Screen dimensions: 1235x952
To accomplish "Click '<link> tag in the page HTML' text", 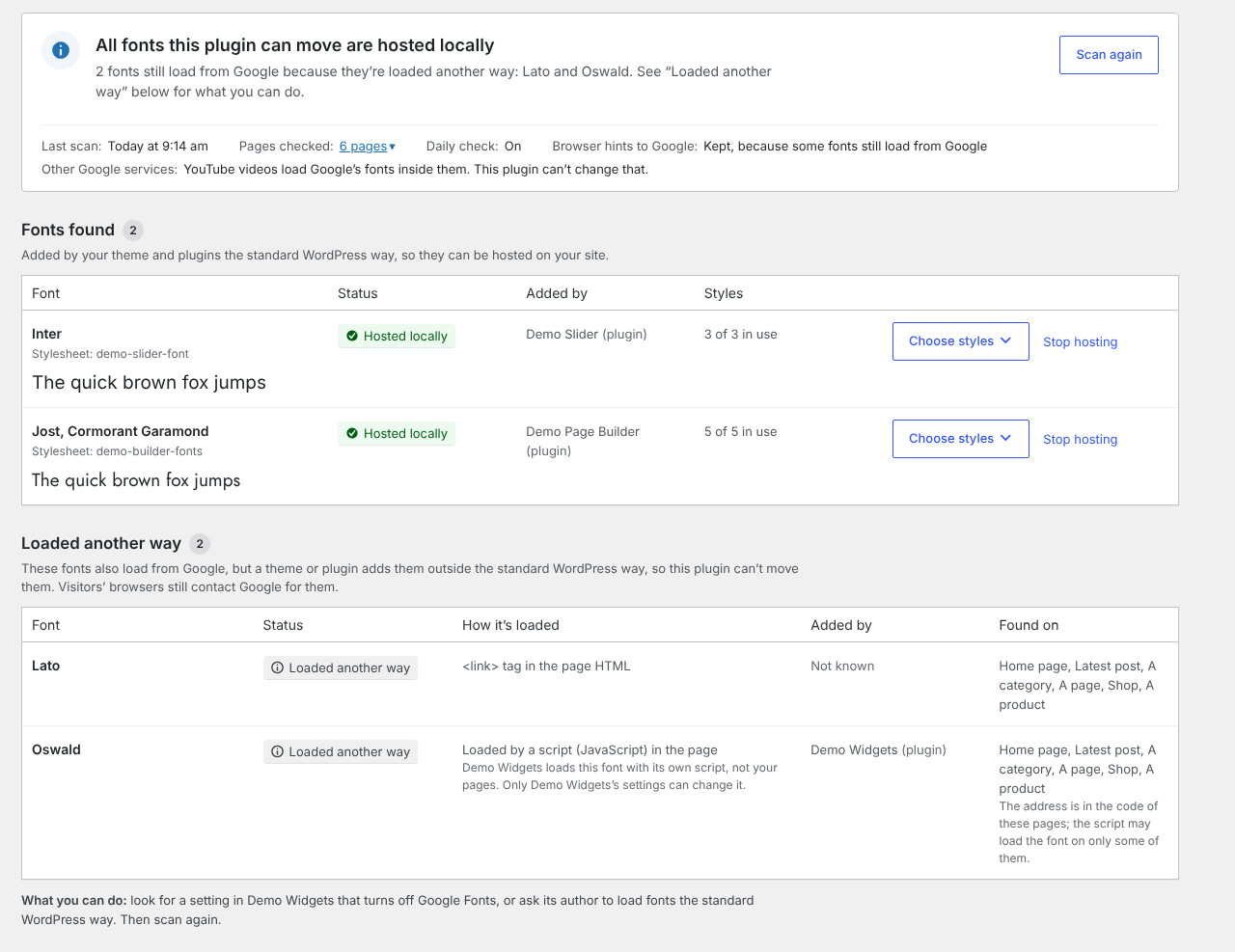I will coord(546,666).
